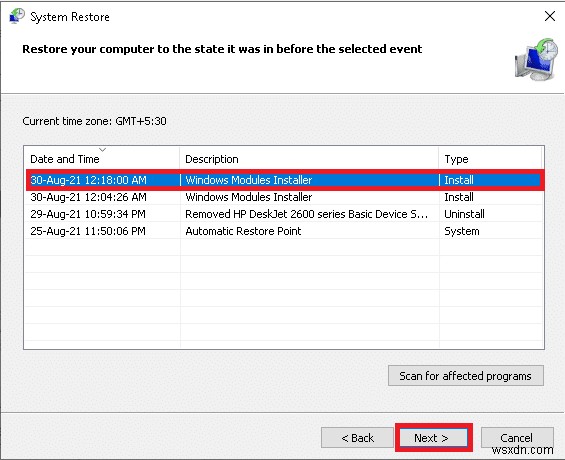Click the System Restore title bar icon
The width and height of the screenshot is (565, 460).
(x=17, y=16)
